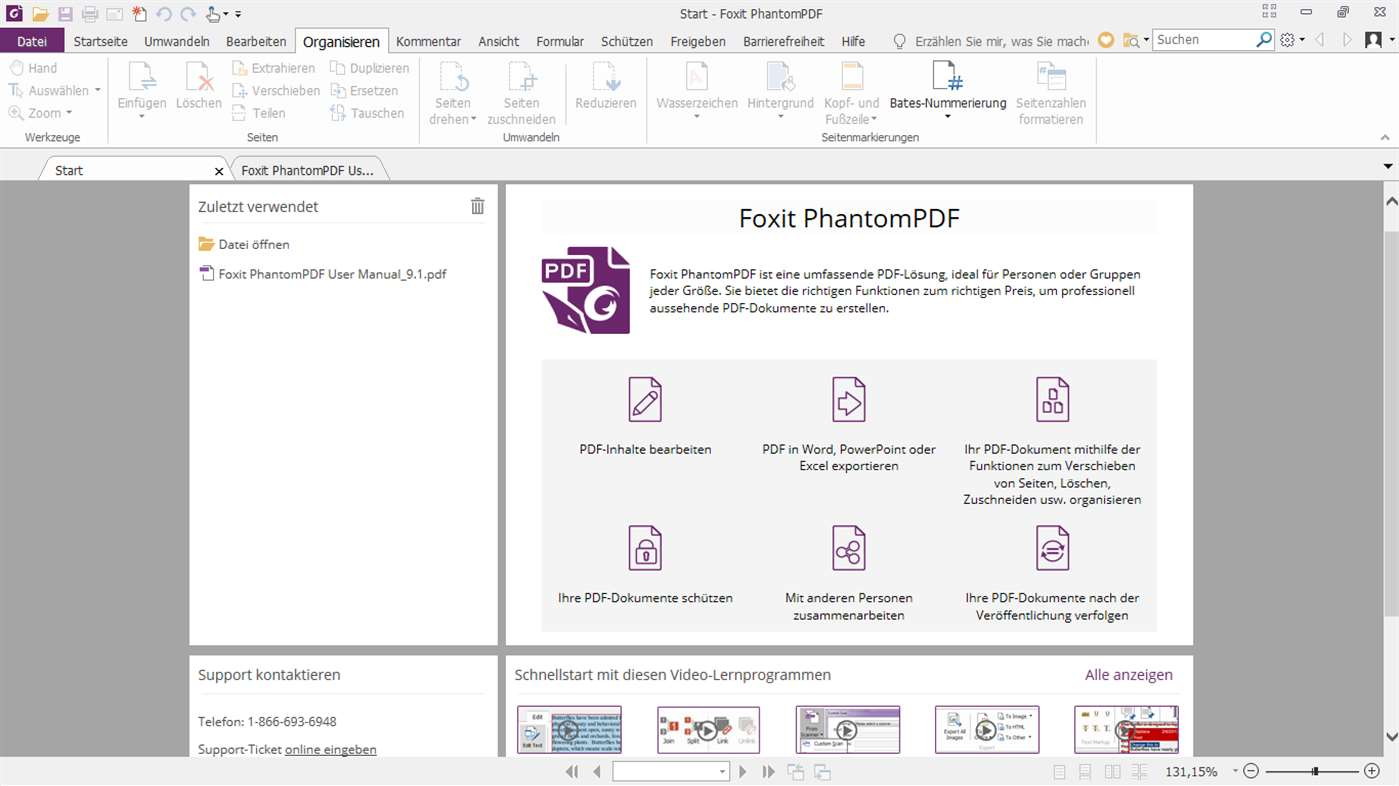1399x786 pixels.
Task: Open the page number combo box in status bar
Action: 722,772
